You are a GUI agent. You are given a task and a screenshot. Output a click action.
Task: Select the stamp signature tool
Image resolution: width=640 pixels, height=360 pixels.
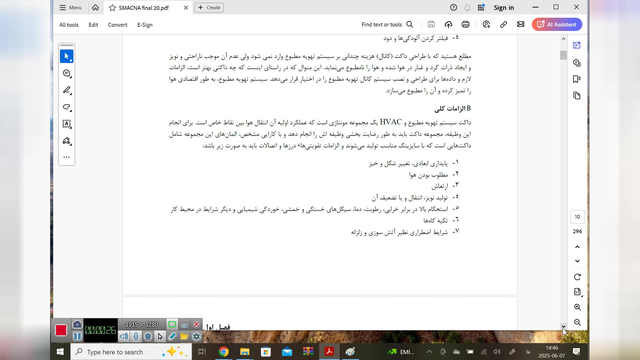tap(67, 141)
